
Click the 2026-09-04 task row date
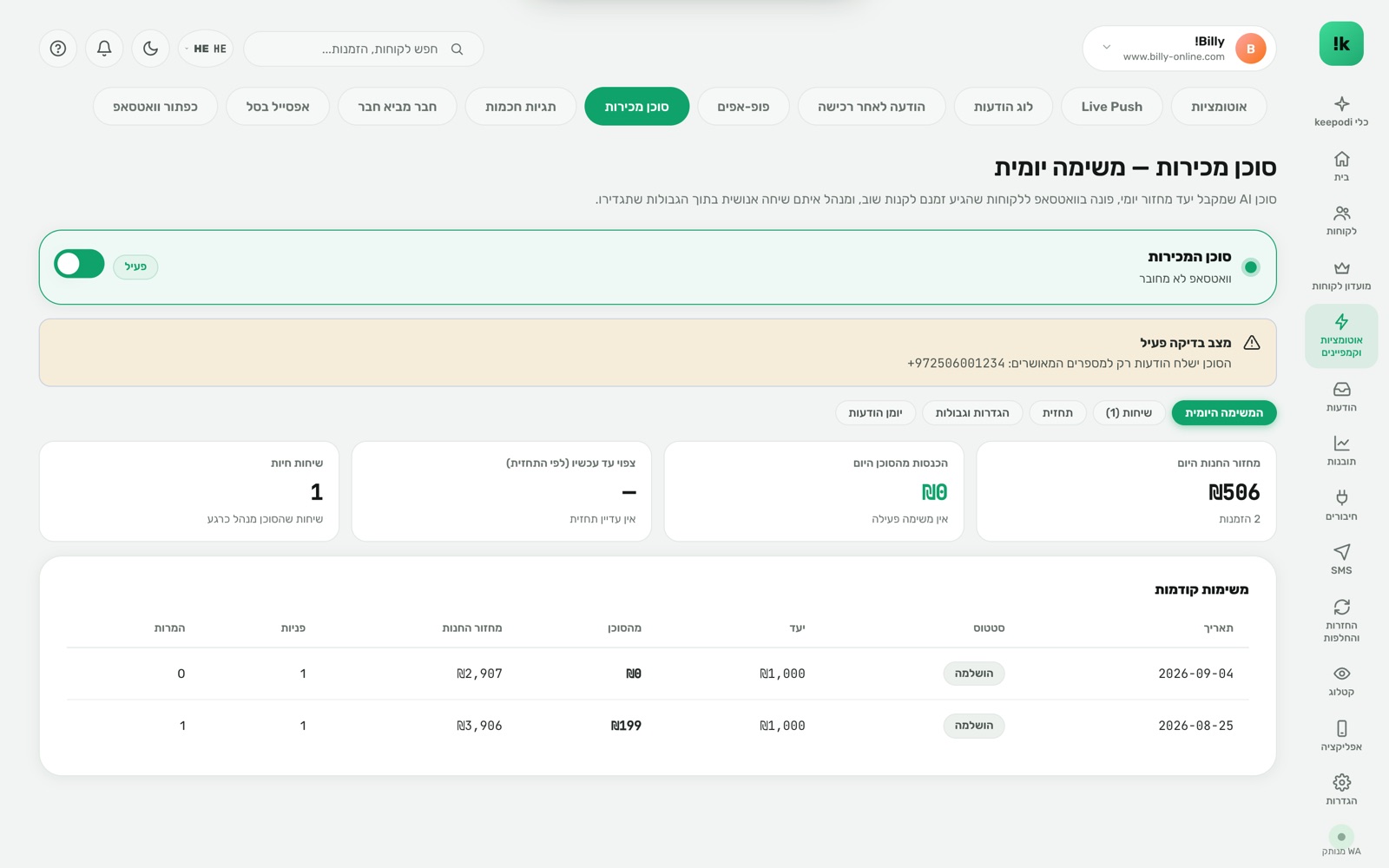pyautogui.click(x=1195, y=674)
